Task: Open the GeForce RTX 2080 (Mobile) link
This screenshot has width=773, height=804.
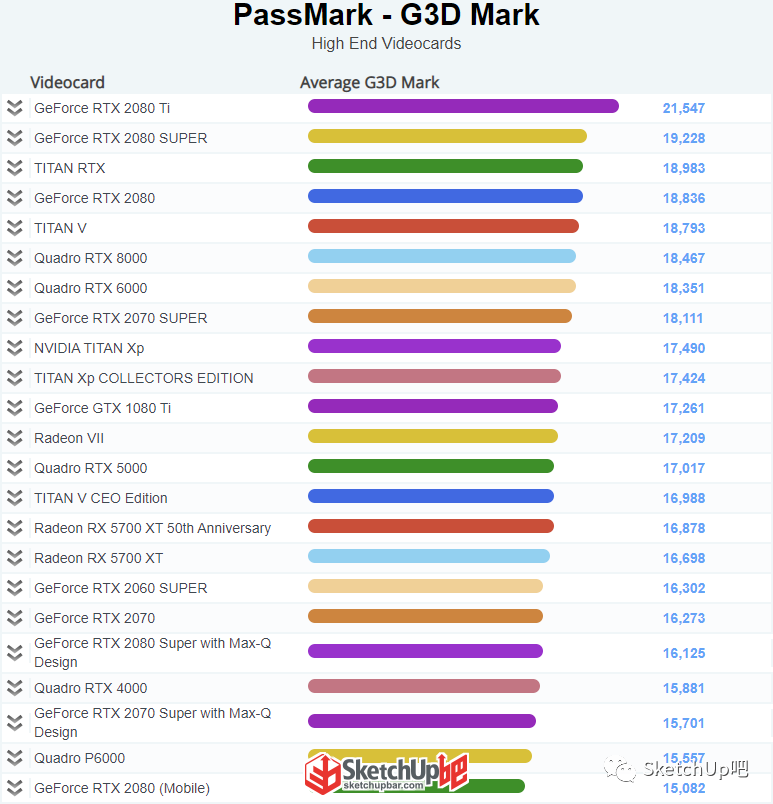Action: (122, 788)
